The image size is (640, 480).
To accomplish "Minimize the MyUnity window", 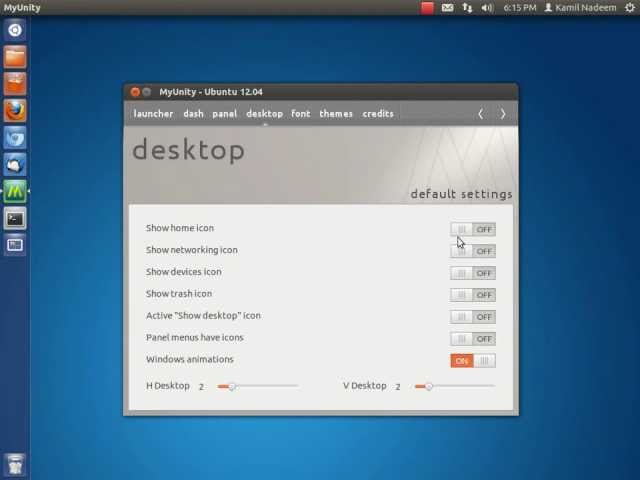I will (147, 92).
